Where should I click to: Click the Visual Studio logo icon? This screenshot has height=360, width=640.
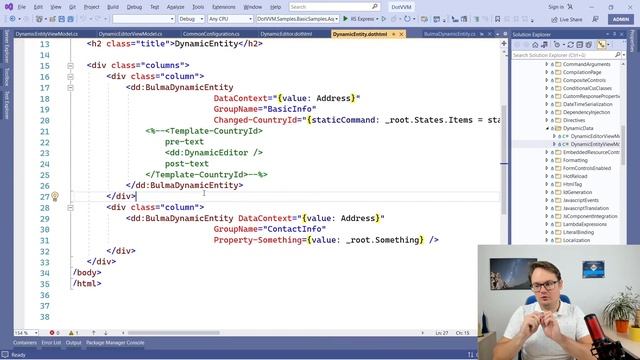(x=9, y=7)
